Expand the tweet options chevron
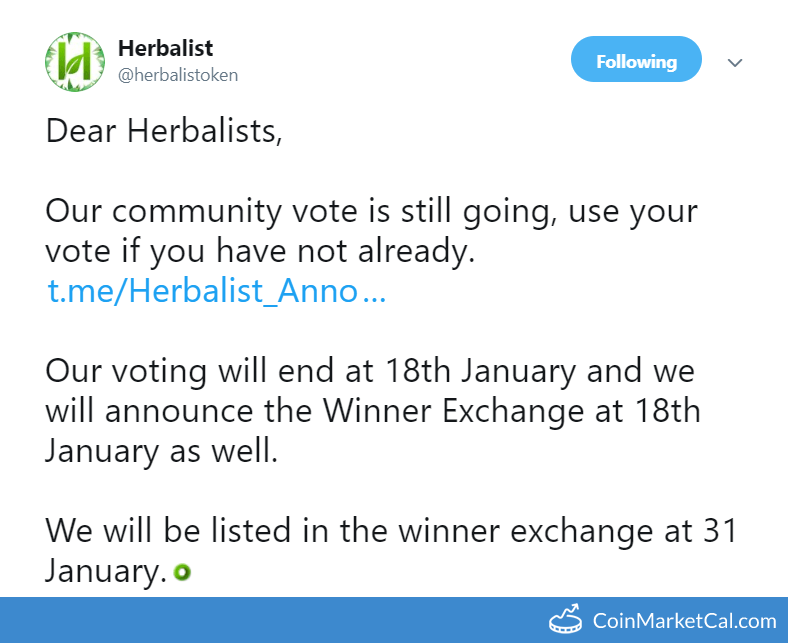788x643 pixels. coord(735,63)
